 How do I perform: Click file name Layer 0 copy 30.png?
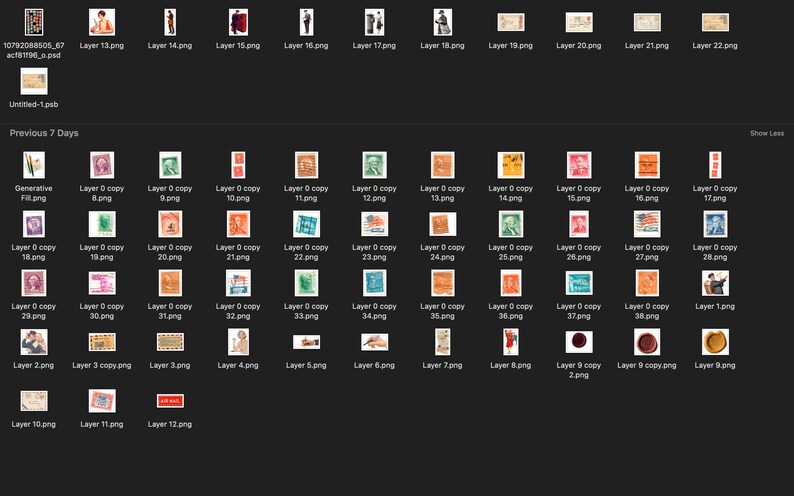pos(102,311)
